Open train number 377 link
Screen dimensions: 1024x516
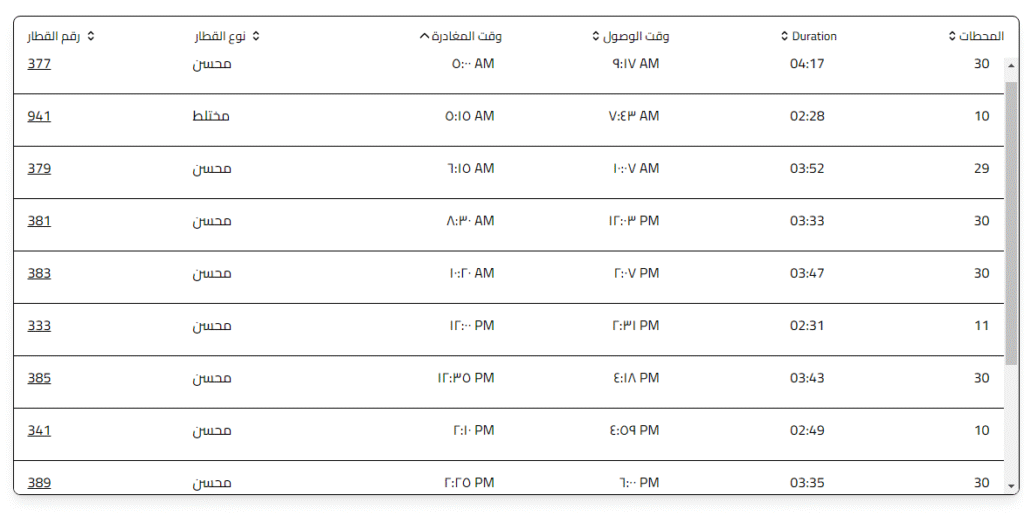39,64
